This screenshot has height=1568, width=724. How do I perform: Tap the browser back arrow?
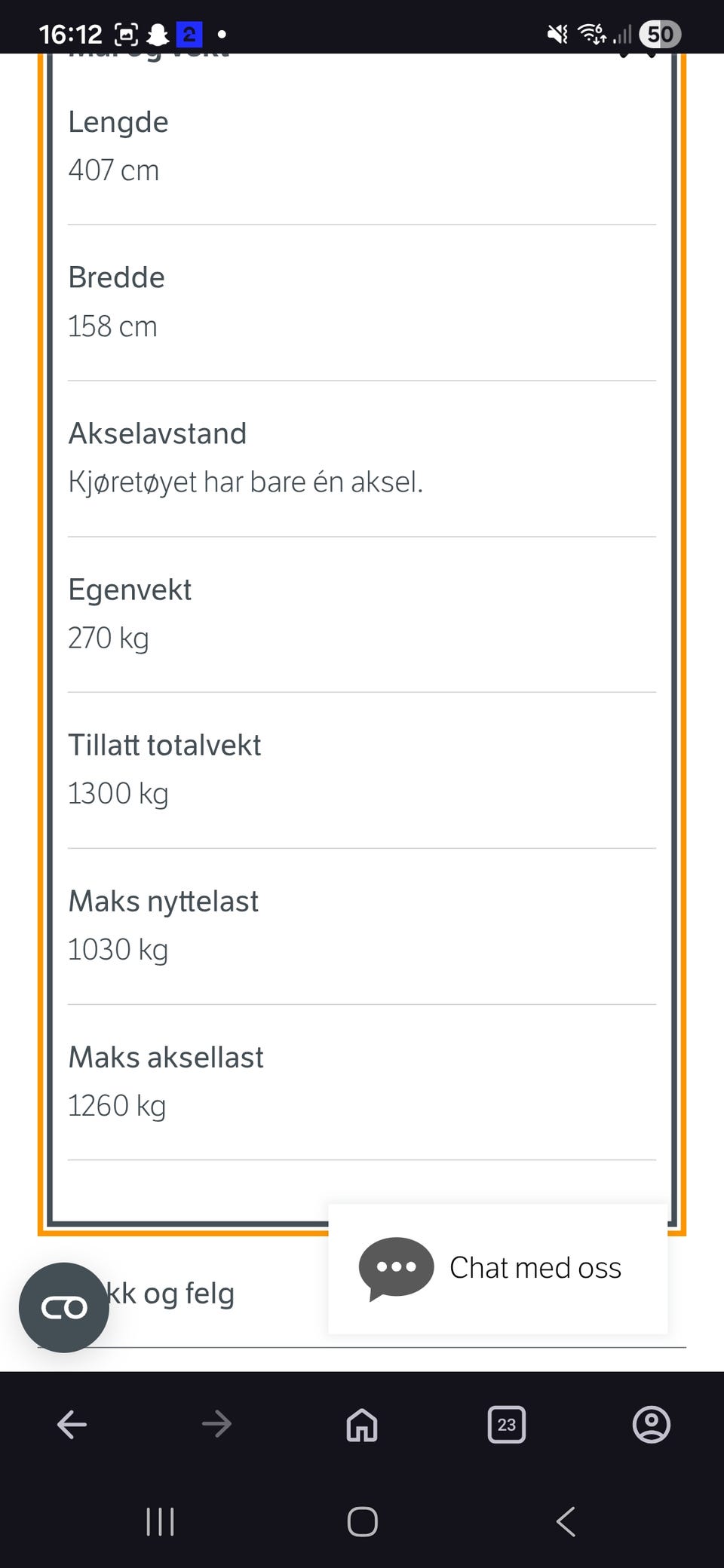pyautogui.click(x=72, y=1424)
